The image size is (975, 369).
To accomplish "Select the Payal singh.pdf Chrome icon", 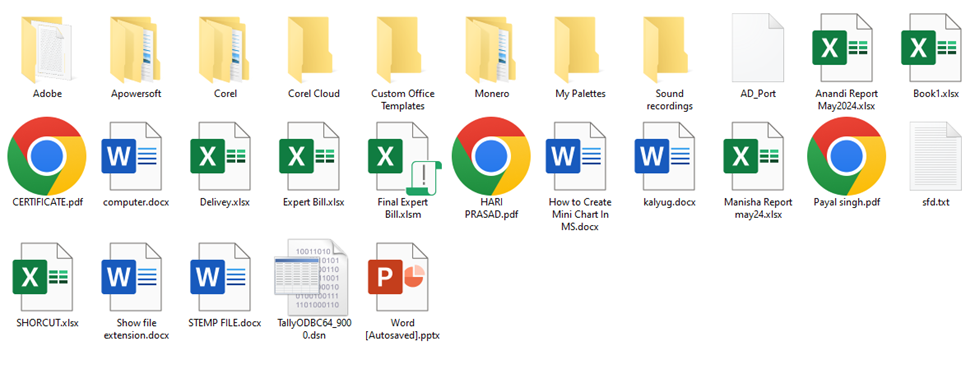I will click(x=846, y=156).
